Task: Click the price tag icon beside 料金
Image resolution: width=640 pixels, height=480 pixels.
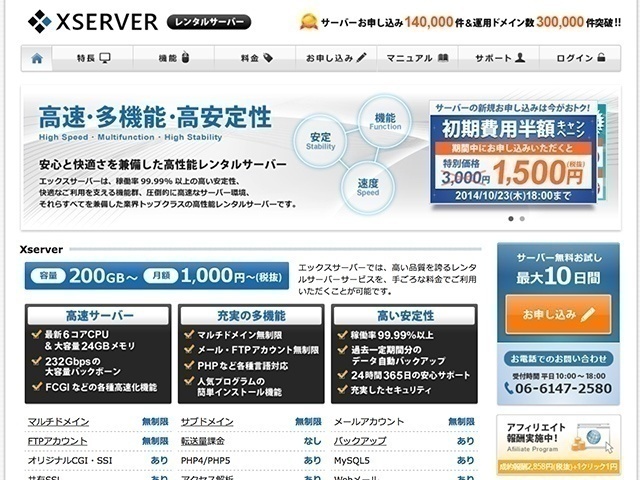Action: click(268, 58)
